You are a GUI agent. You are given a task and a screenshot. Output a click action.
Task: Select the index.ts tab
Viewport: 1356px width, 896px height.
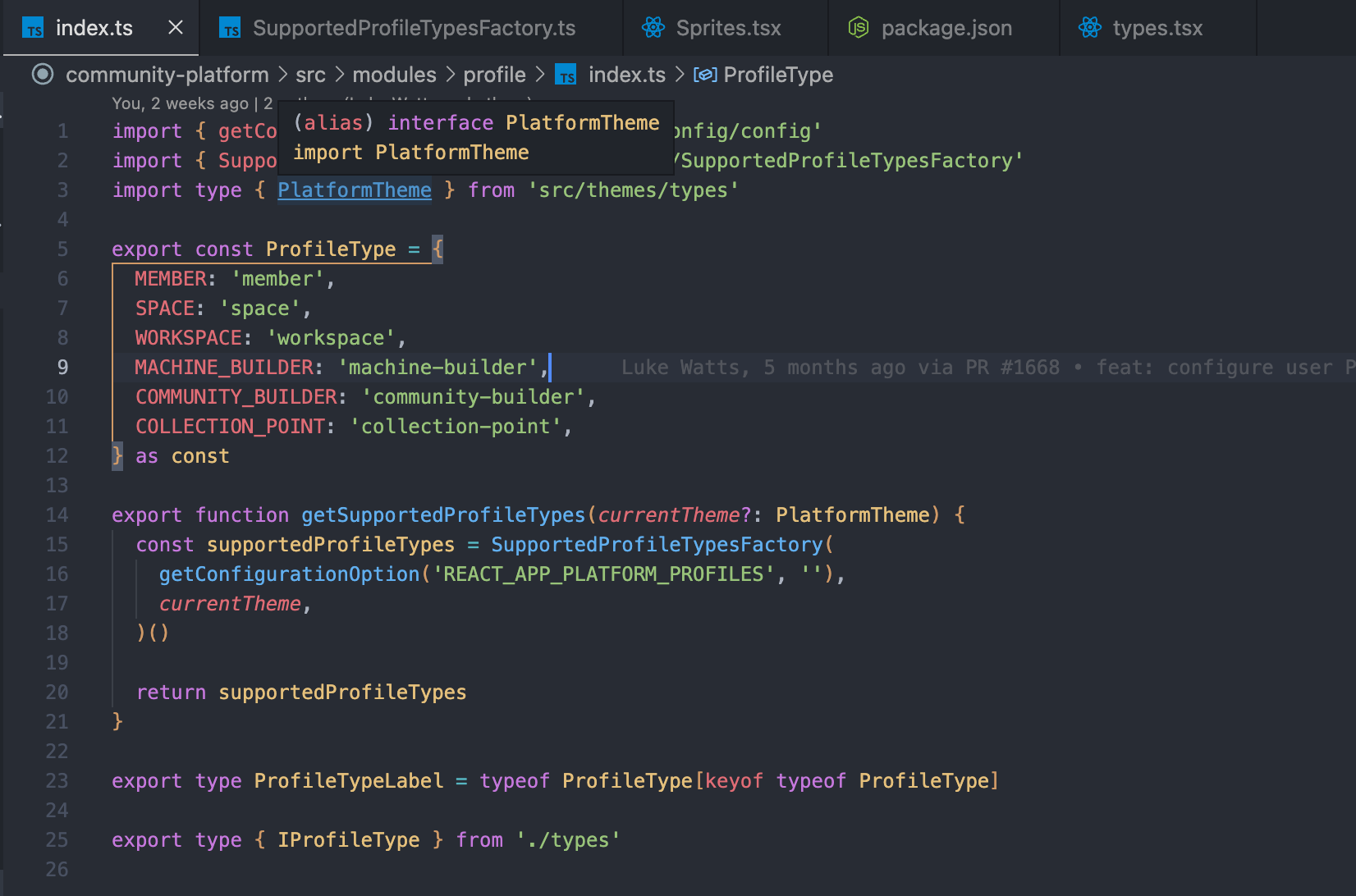pos(94,28)
